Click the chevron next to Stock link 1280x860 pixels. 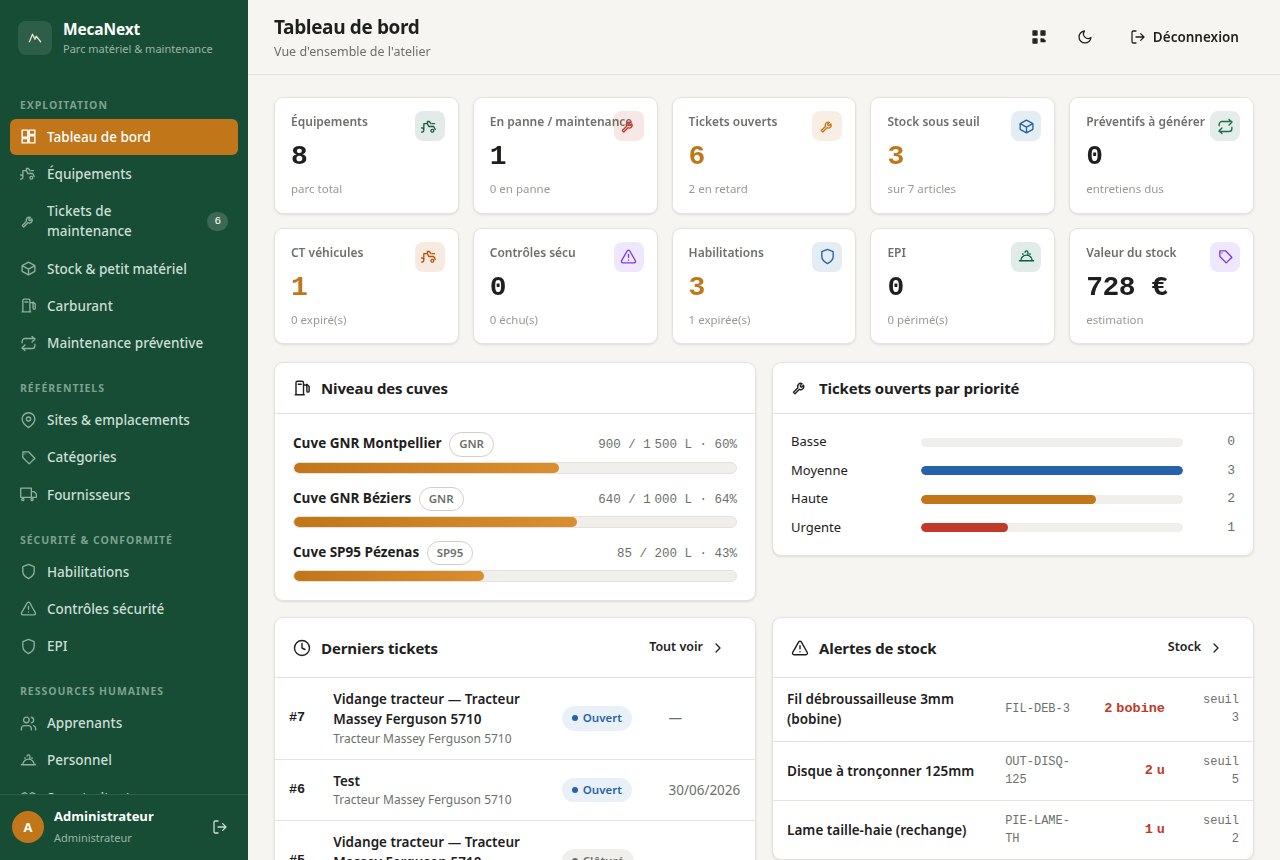(1216, 648)
